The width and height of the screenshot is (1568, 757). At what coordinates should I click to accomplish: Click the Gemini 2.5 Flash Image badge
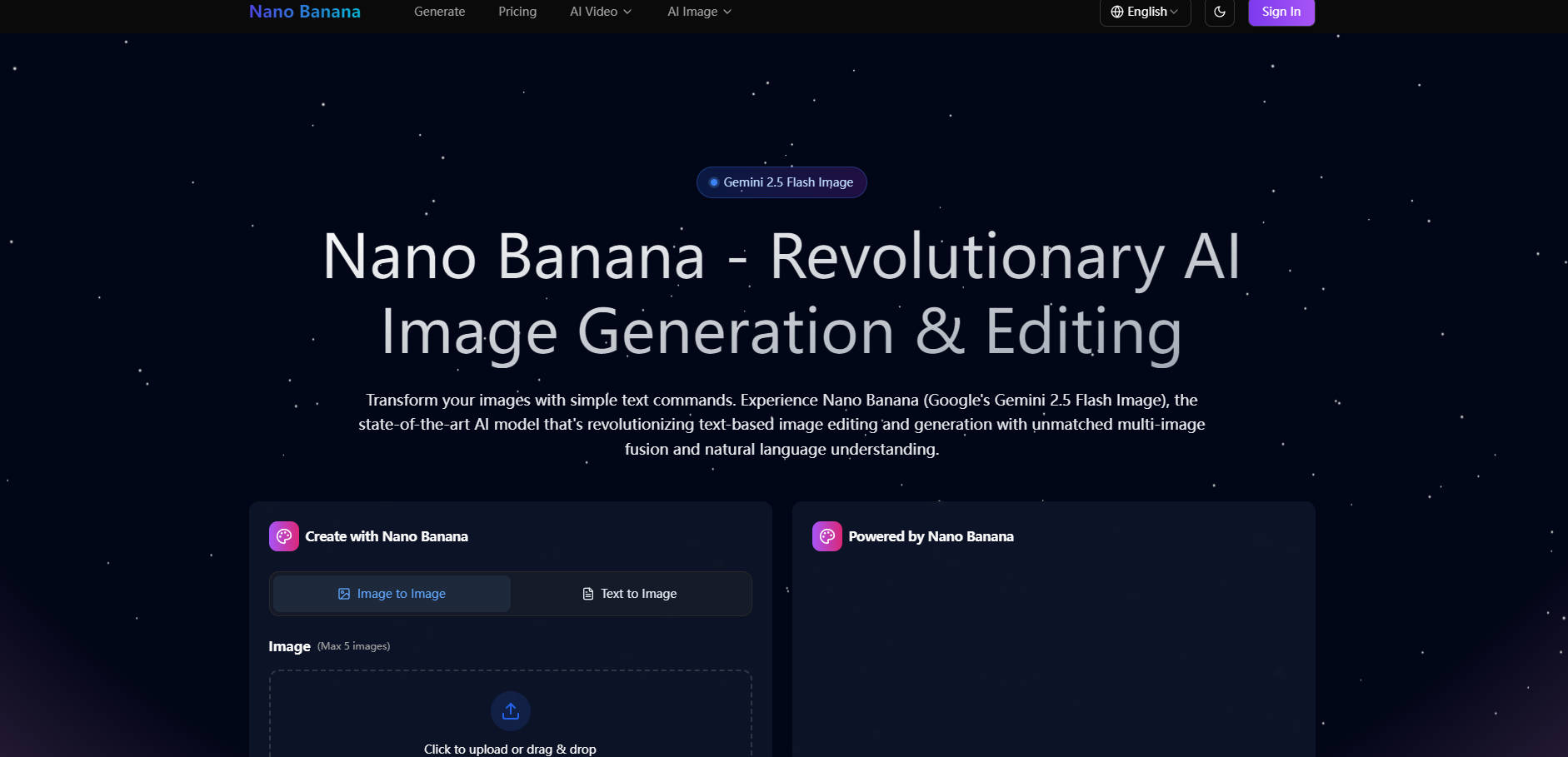tap(781, 182)
